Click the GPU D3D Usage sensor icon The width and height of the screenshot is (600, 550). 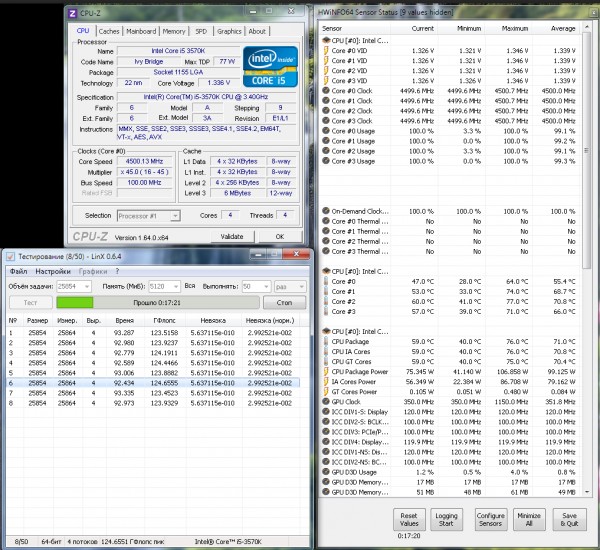click(x=326, y=472)
